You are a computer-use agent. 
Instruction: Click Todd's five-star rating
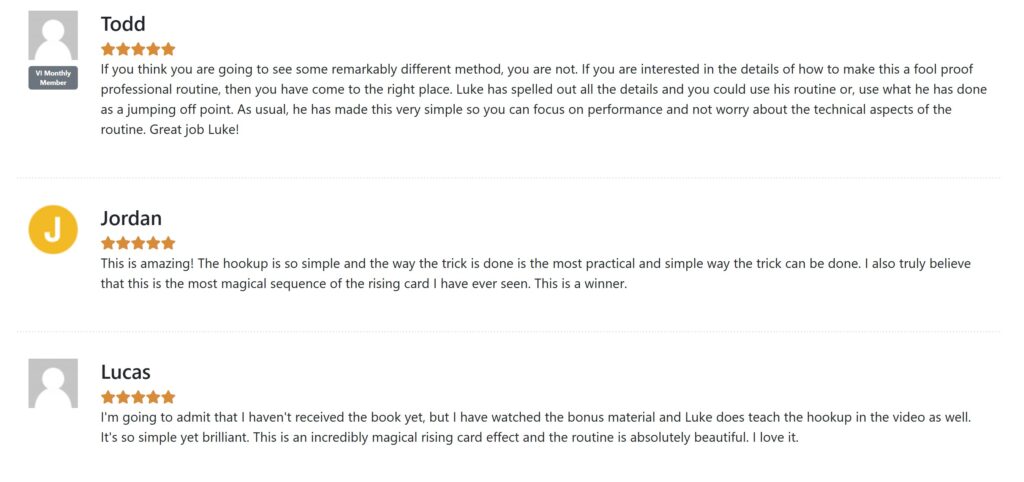coord(138,49)
